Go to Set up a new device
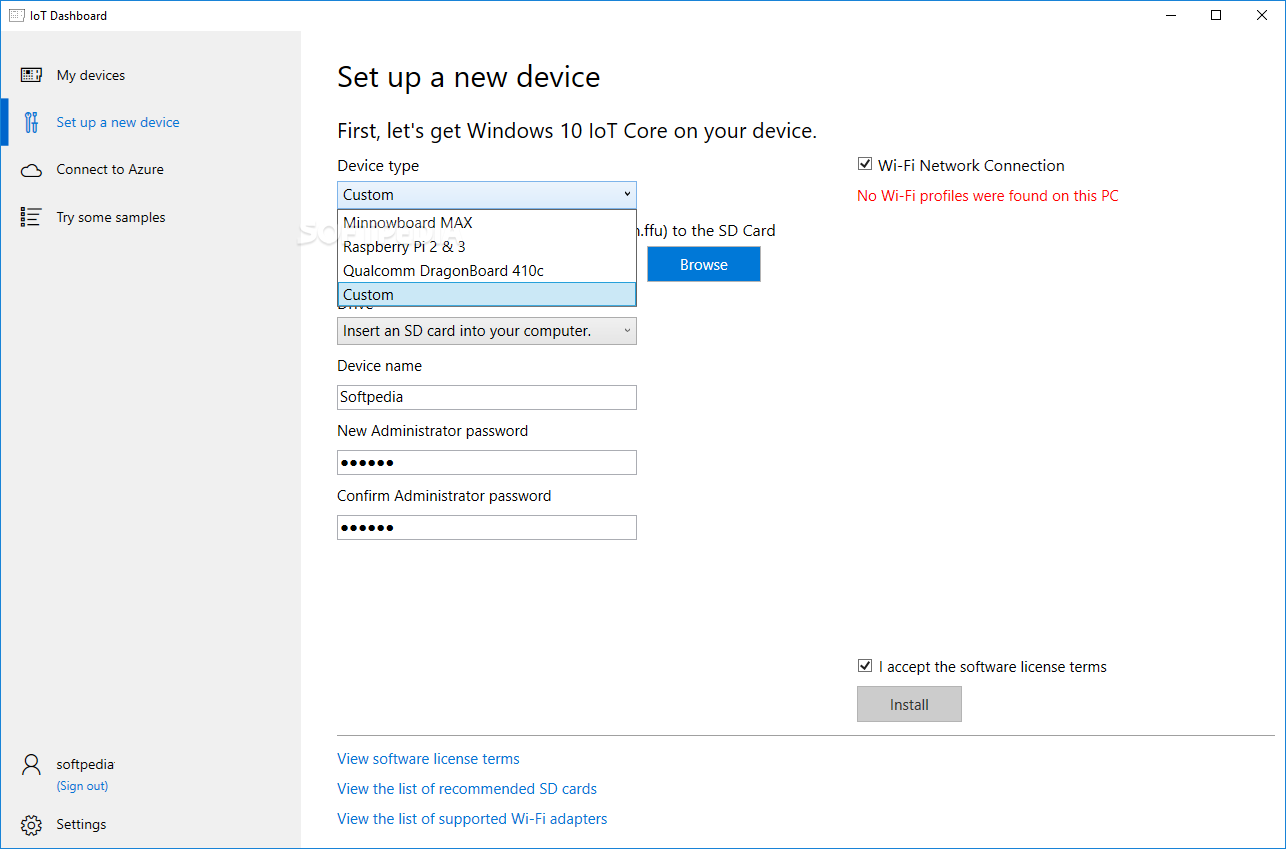Image resolution: width=1286 pixels, height=849 pixels. [118, 122]
